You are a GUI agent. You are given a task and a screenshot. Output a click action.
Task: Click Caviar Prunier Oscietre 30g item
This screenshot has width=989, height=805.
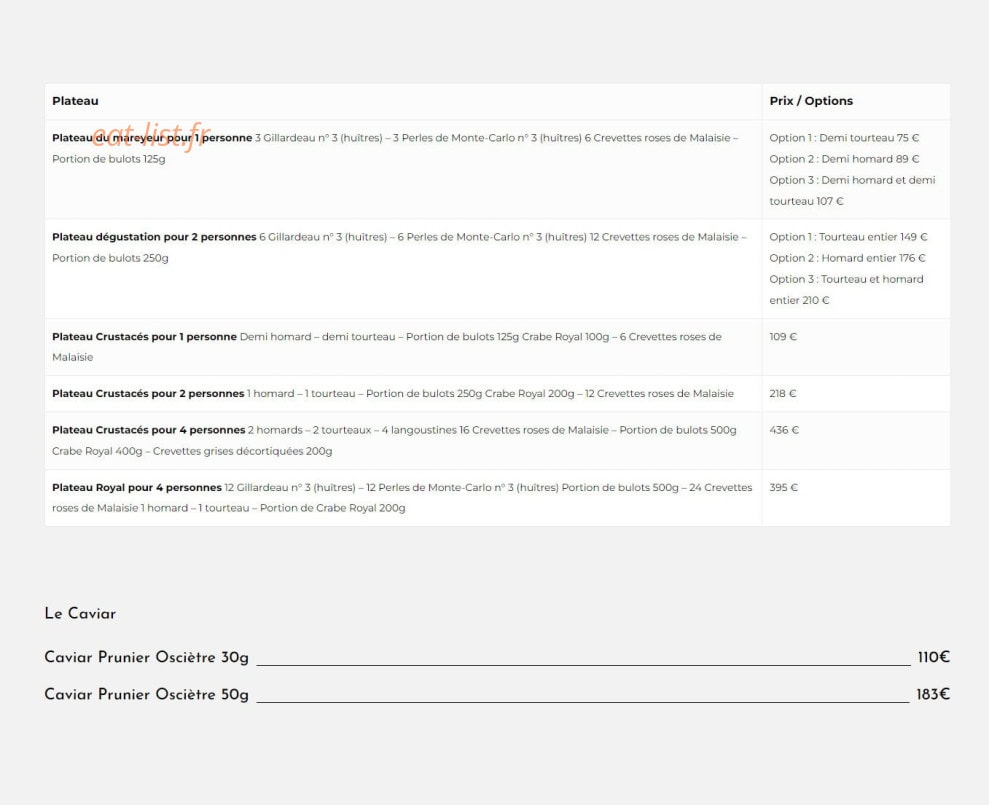click(x=146, y=657)
